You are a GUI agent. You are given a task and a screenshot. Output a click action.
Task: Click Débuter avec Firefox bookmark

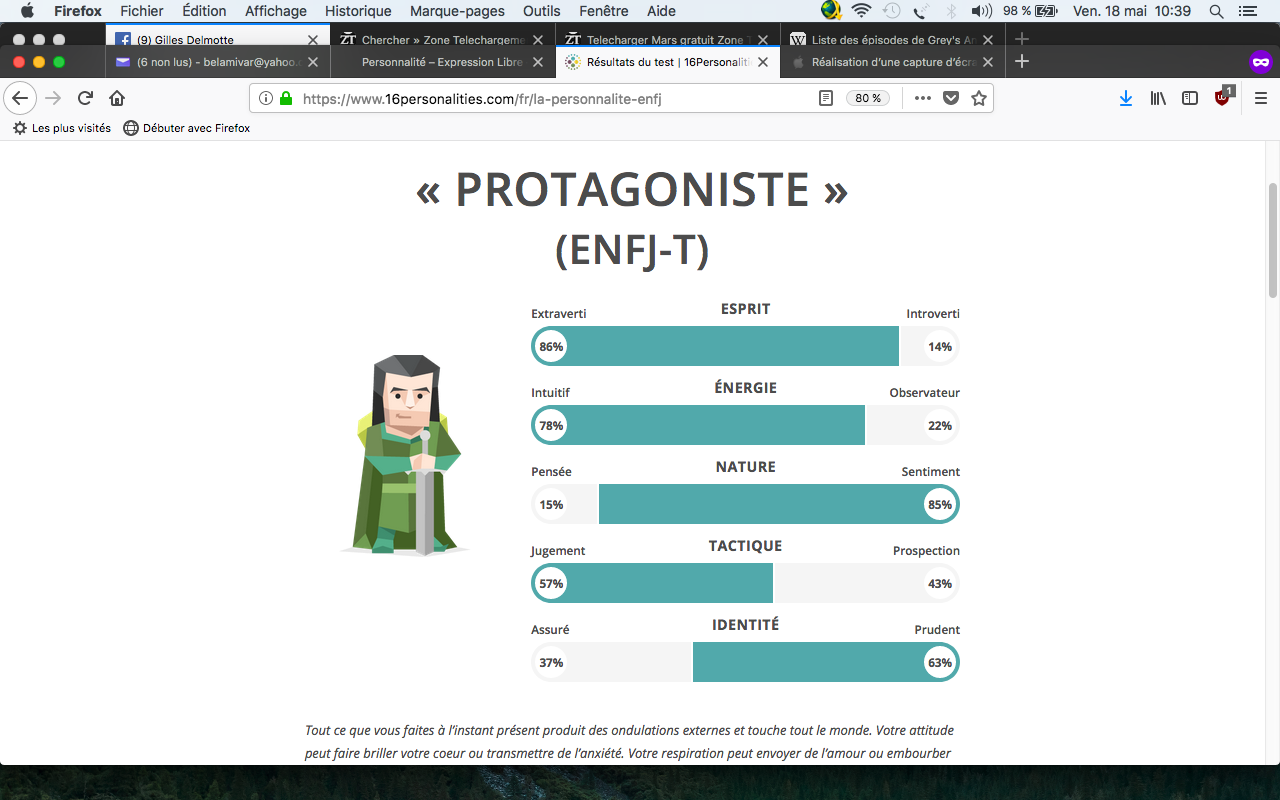[186, 128]
